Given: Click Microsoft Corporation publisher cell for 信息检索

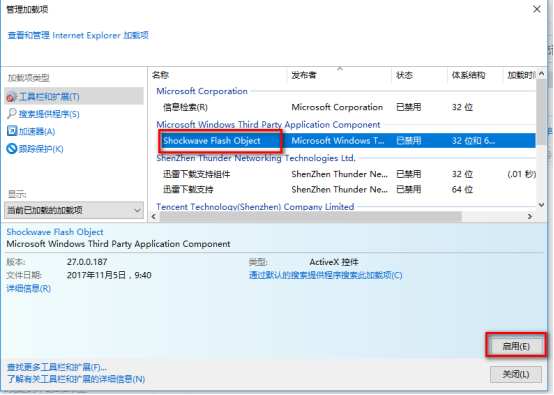Looking at the screenshot, I should 337,107.
